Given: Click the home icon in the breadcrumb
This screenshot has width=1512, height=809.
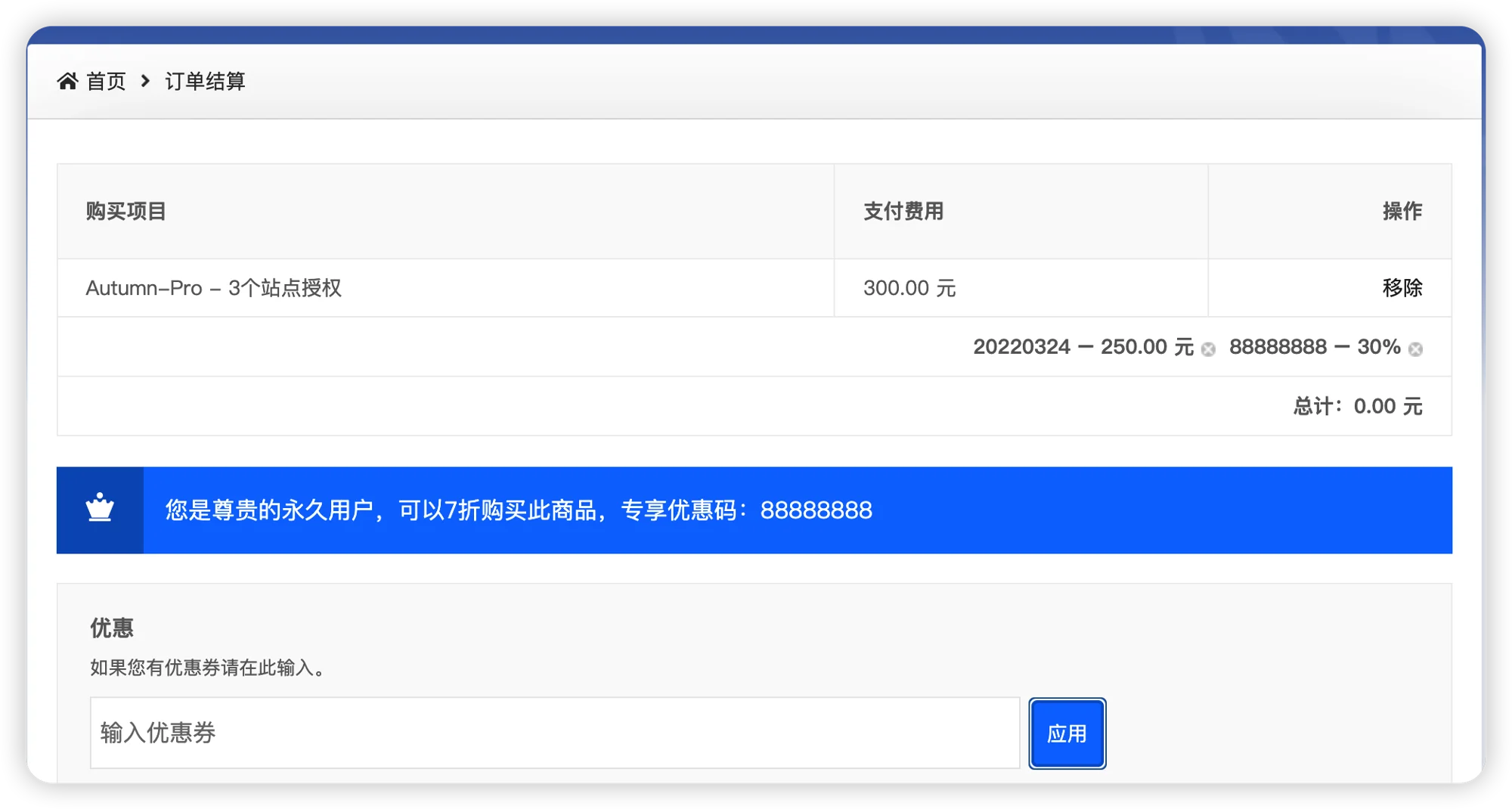Looking at the screenshot, I should tap(67, 81).
